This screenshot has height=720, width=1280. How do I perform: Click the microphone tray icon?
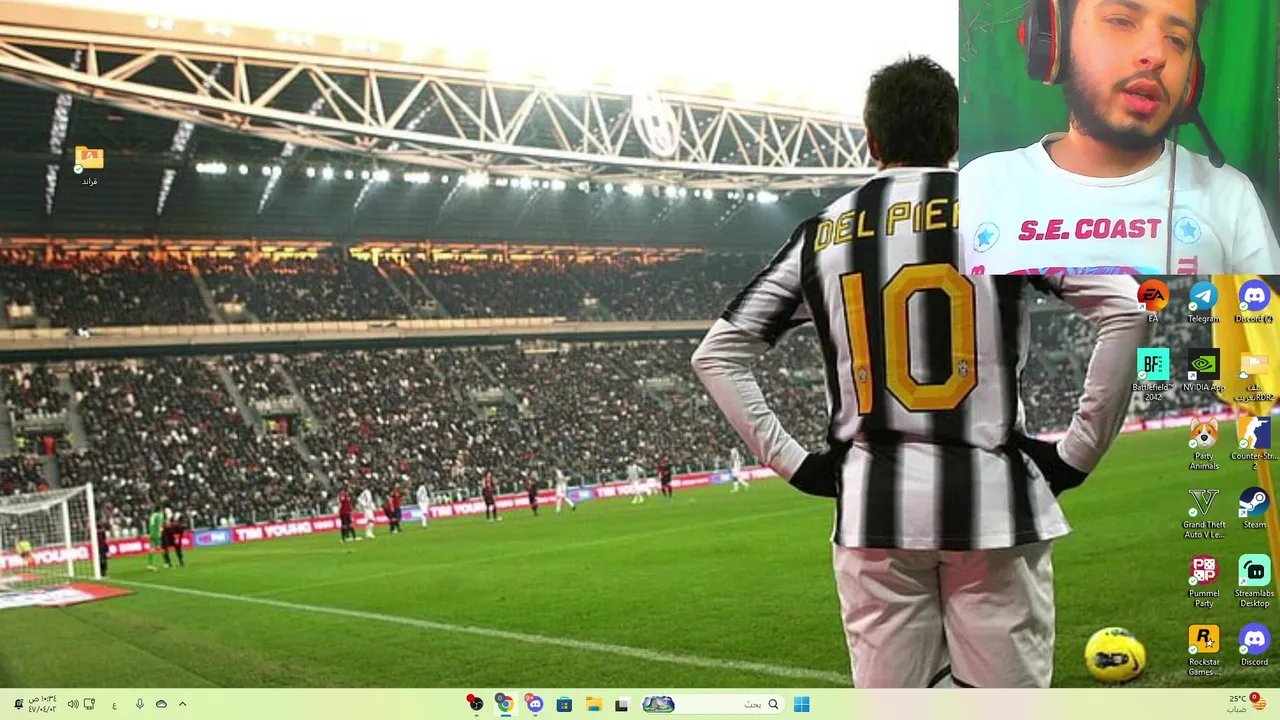139,704
